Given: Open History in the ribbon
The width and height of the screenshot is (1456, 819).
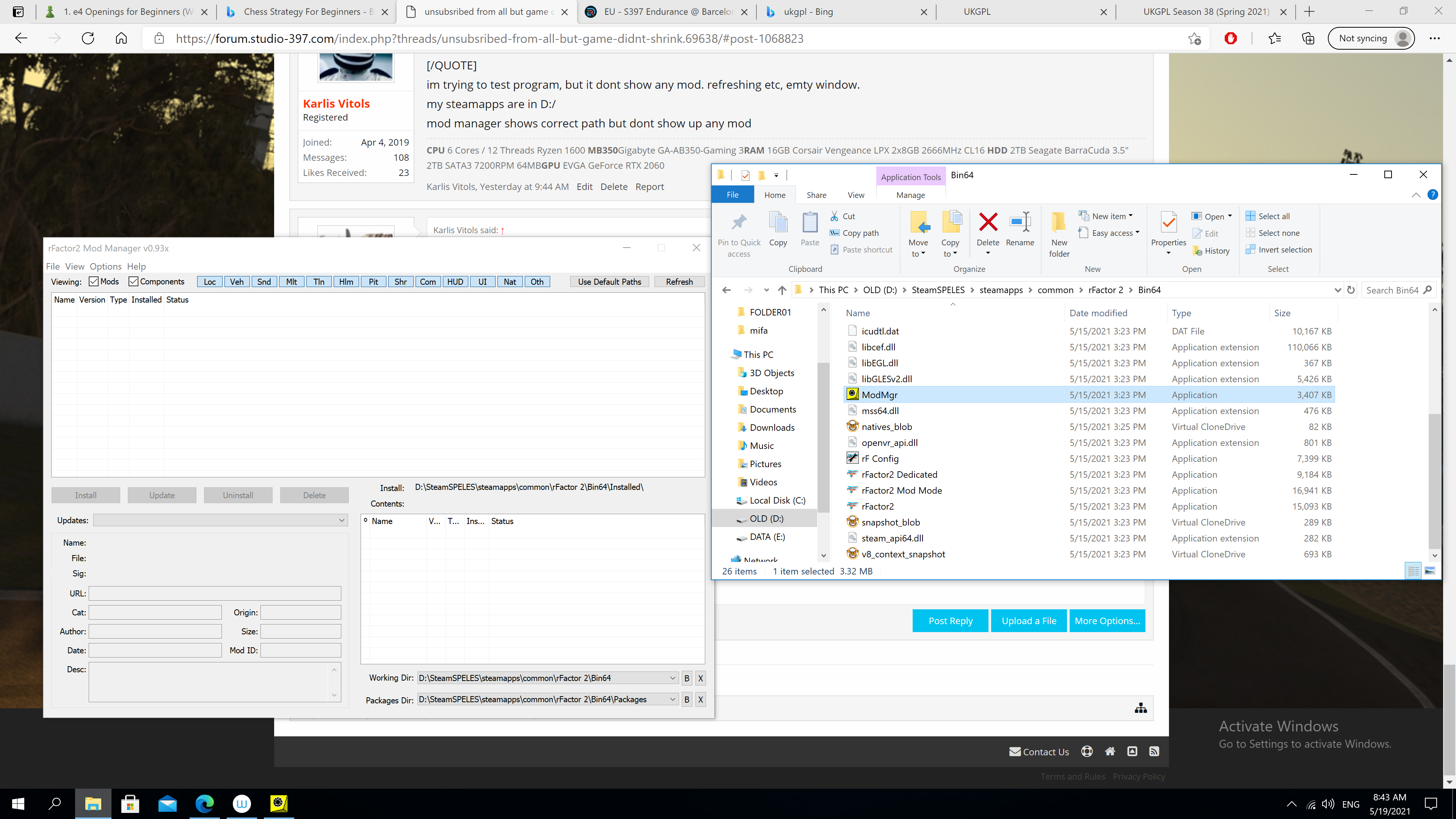Looking at the screenshot, I should (1211, 250).
